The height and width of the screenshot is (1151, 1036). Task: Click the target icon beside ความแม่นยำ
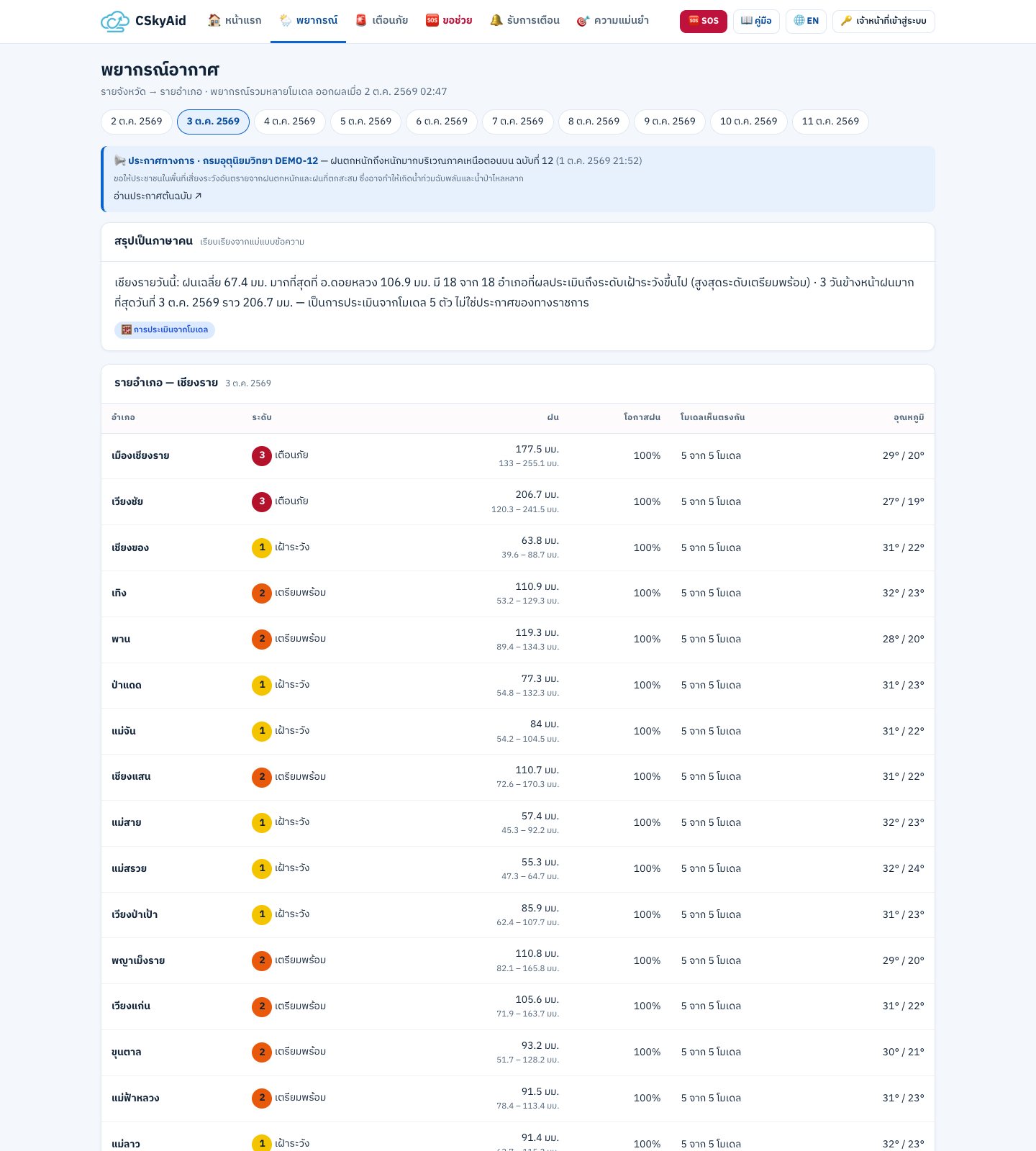click(583, 21)
